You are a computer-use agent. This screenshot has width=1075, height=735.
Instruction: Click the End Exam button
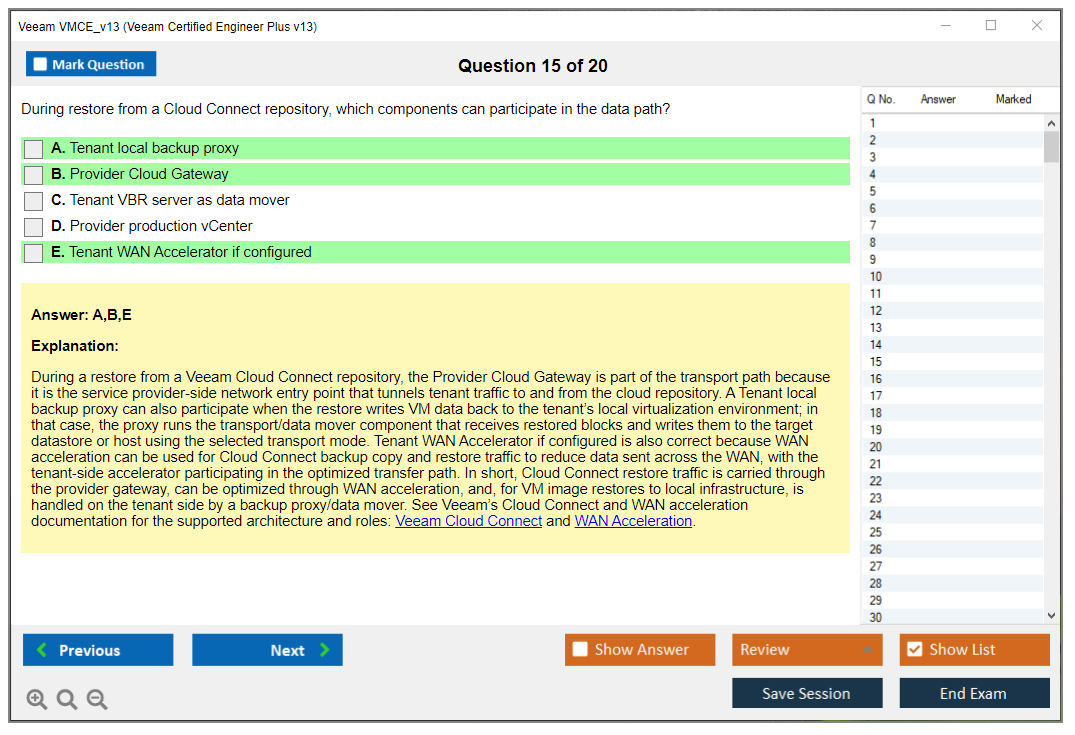974,693
